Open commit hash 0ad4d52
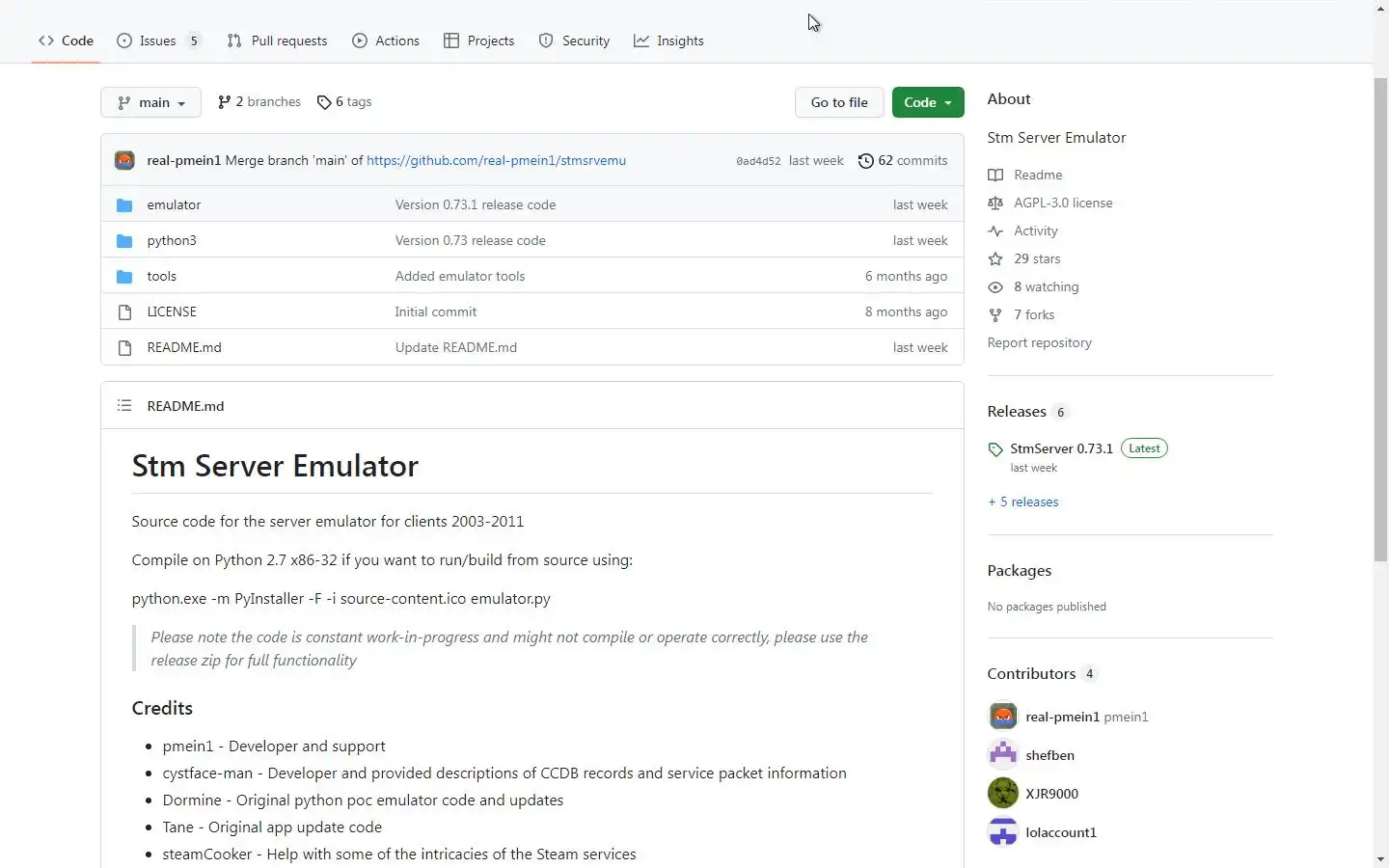Screen dimensions: 1389x868 [x=758, y=161]
